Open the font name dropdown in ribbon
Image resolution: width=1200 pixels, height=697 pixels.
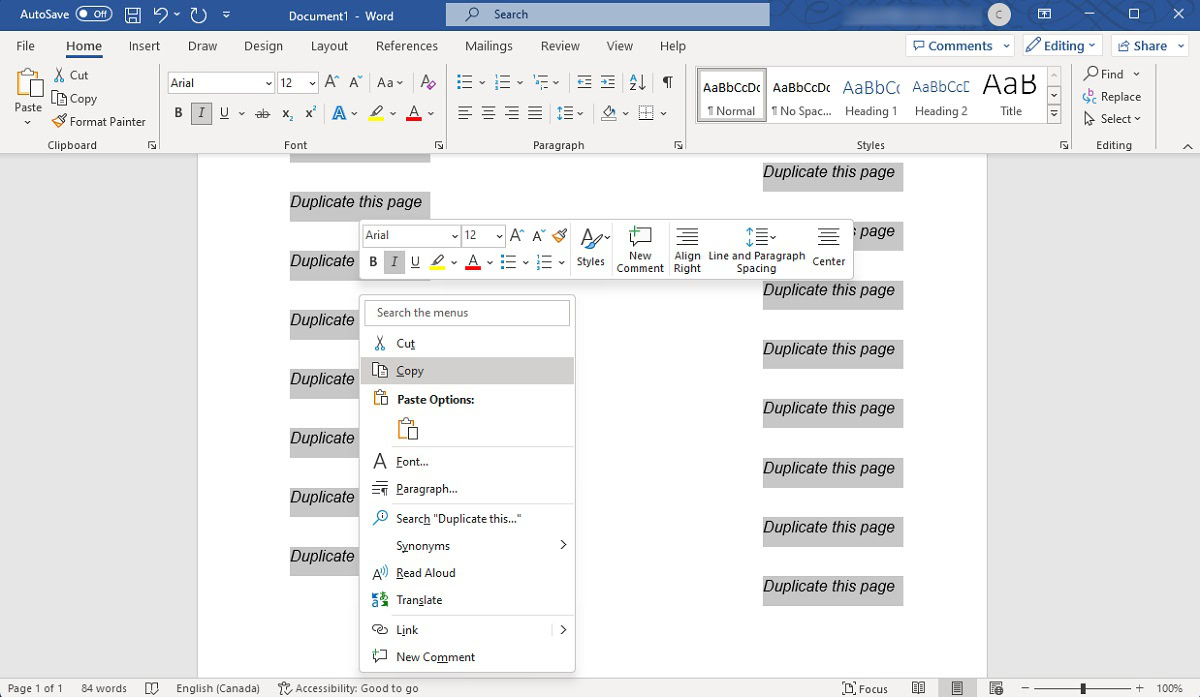268,83
